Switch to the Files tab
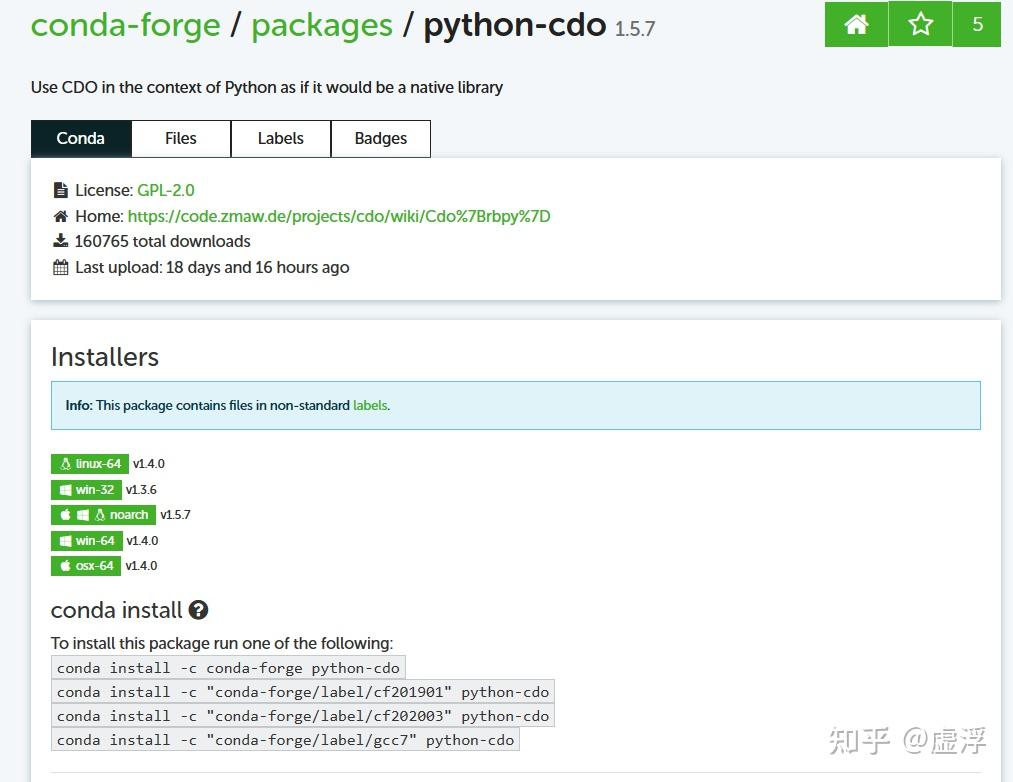This screenshot has height=782, width=1013. 180,138
